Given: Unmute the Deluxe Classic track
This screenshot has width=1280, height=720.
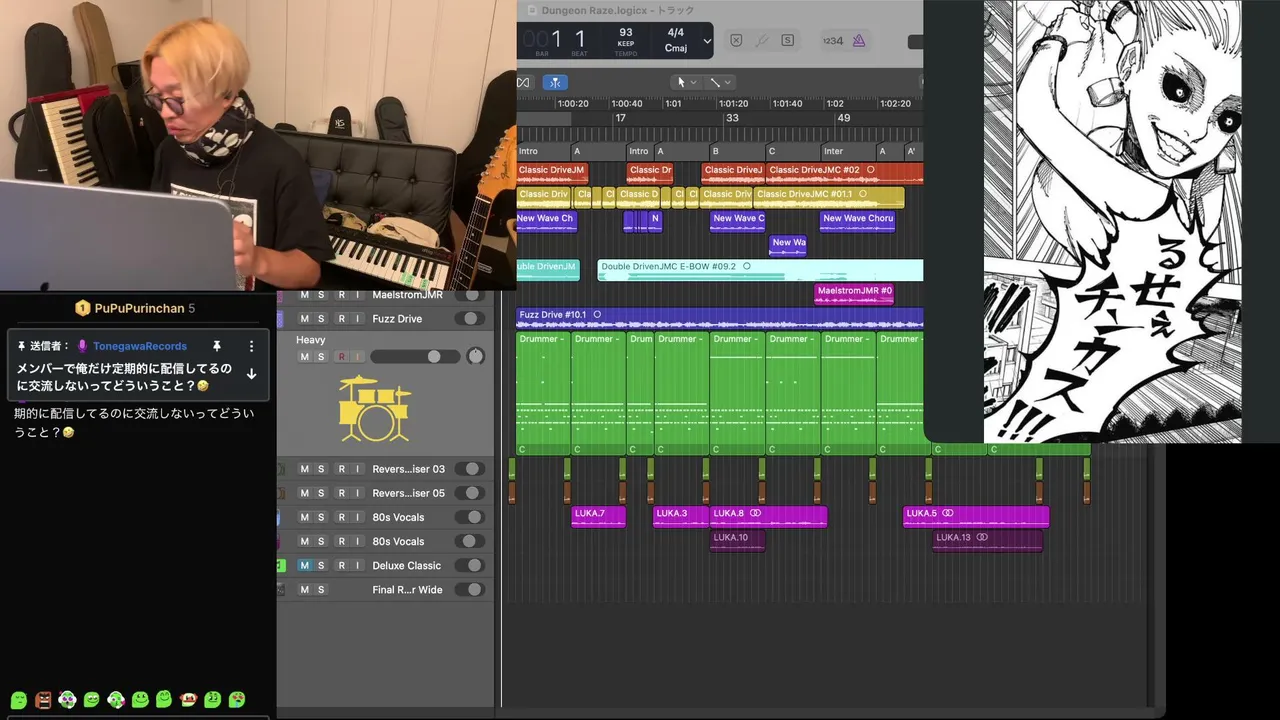Looking at the screenshot, I should coord(305,566).
